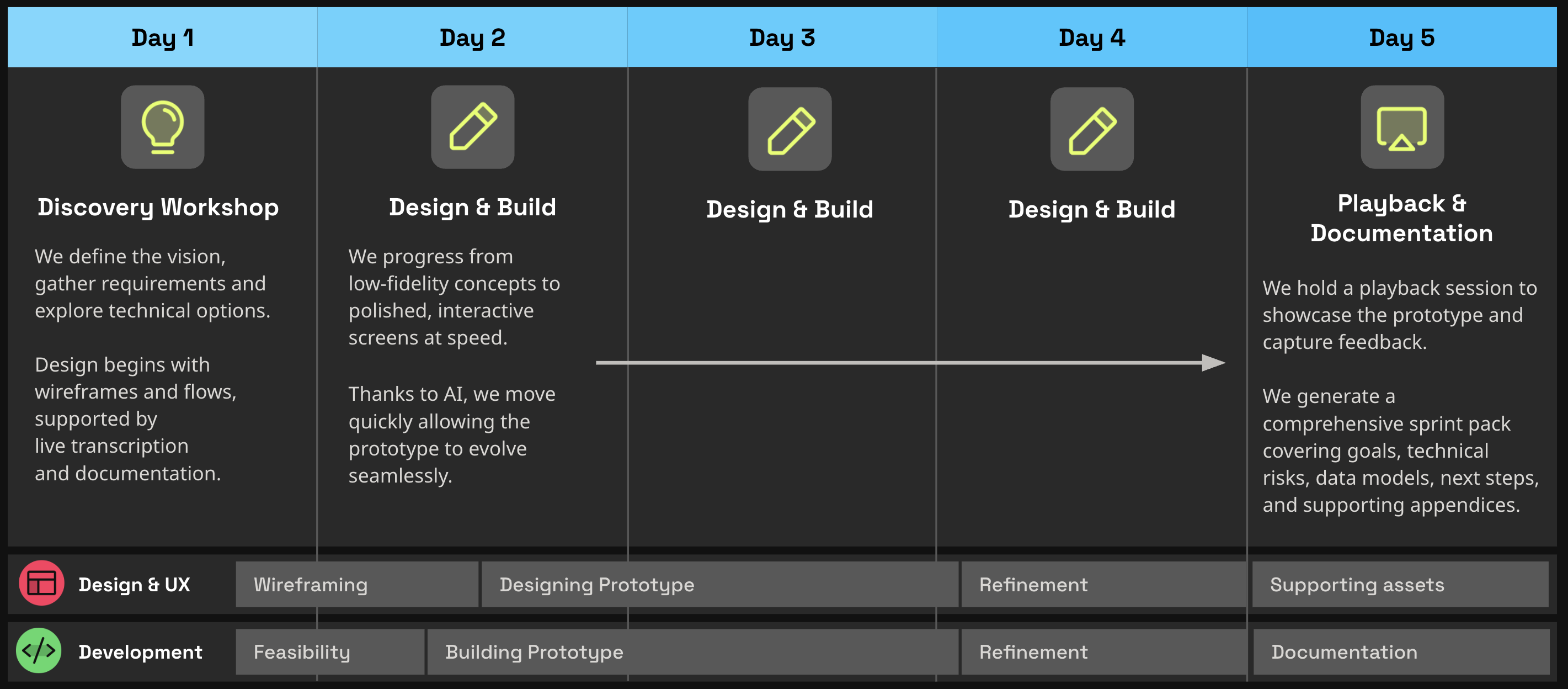Select the Day 4 header tab
The image size is (1568, 689).
(1092, 37)
